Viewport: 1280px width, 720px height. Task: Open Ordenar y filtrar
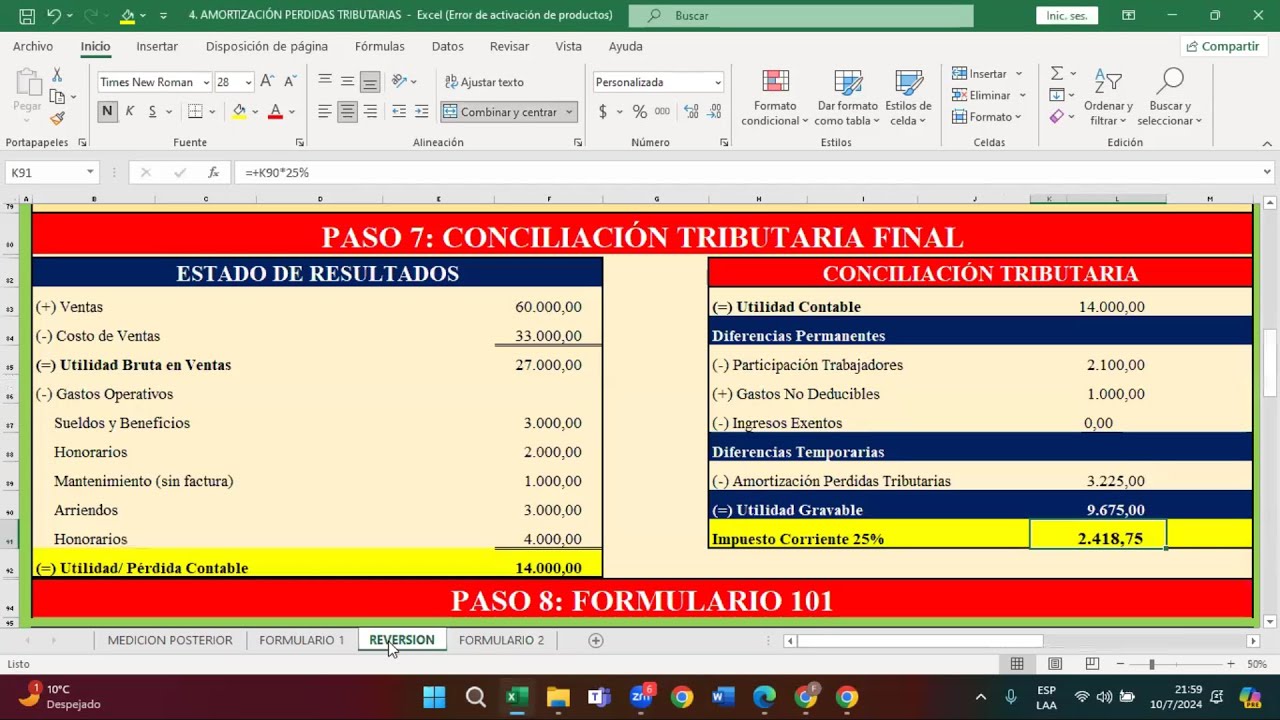tap(1108, 98)
